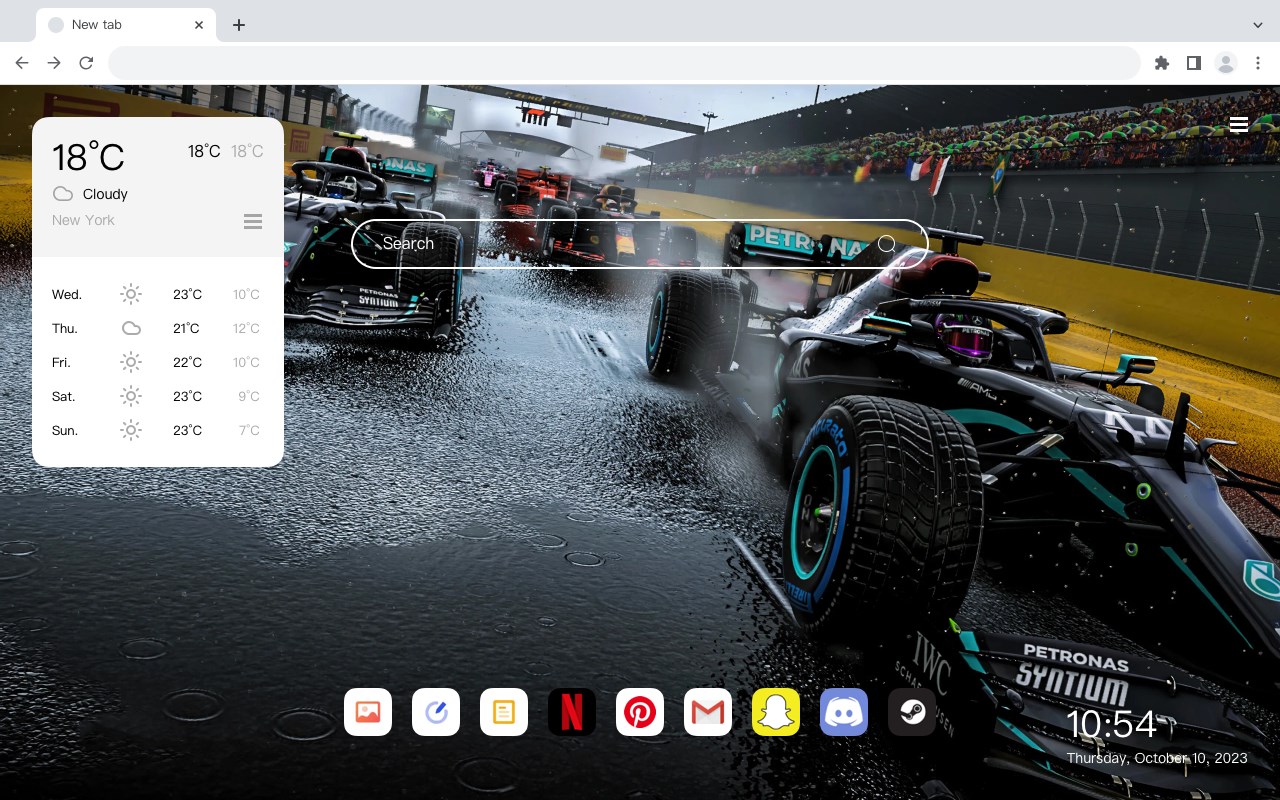1280x800 pixels.
Task: Click the Cloudy weather icon
Action: [63, 194]
